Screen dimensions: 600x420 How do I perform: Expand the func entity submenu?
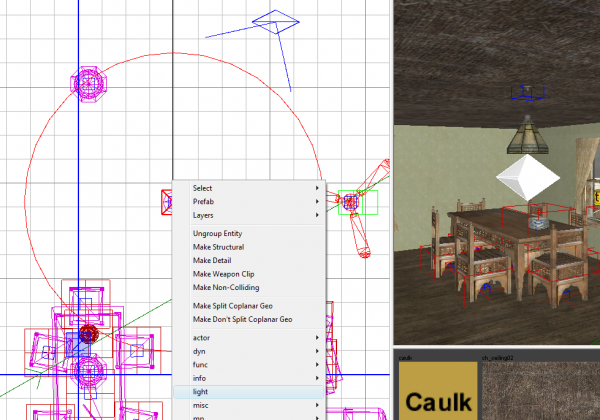coord(249,365)
